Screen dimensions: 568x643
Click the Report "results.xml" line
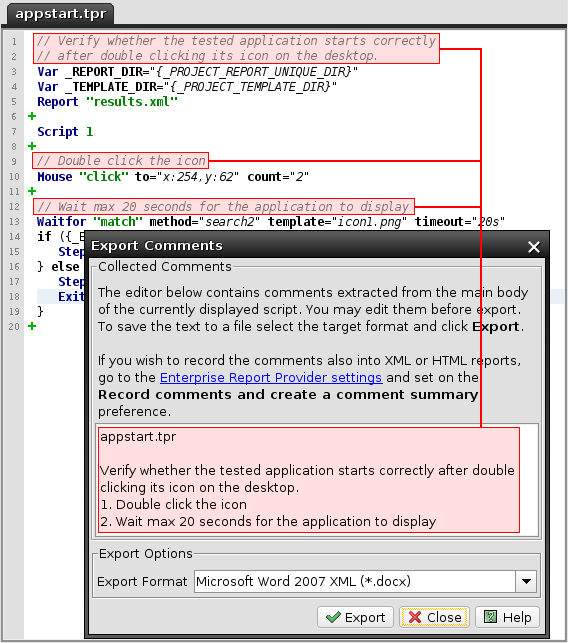coord(107,102)
